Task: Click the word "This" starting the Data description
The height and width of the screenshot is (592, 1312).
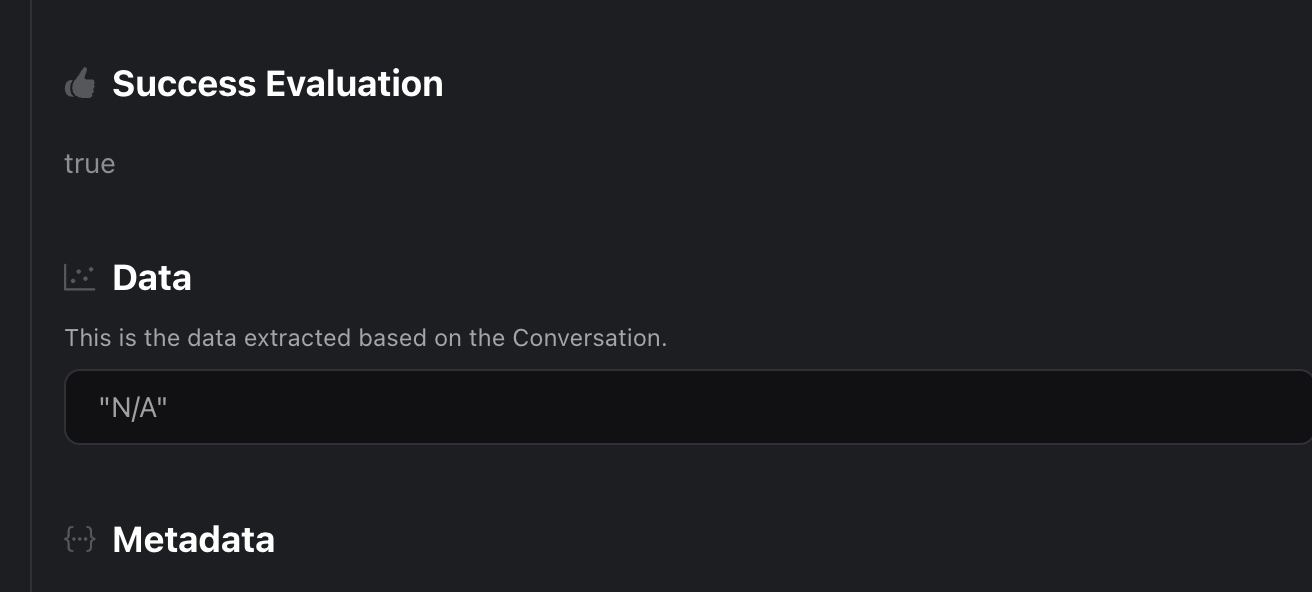Action: point(85,338)
